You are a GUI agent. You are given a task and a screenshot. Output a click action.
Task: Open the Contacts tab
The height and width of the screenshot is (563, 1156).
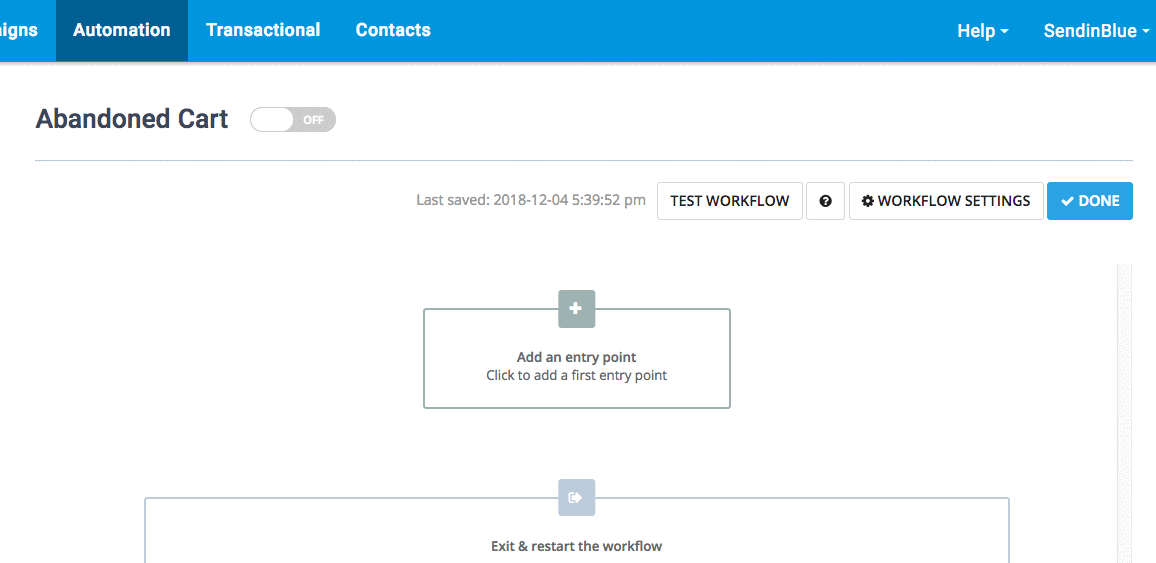click(393, 30)
